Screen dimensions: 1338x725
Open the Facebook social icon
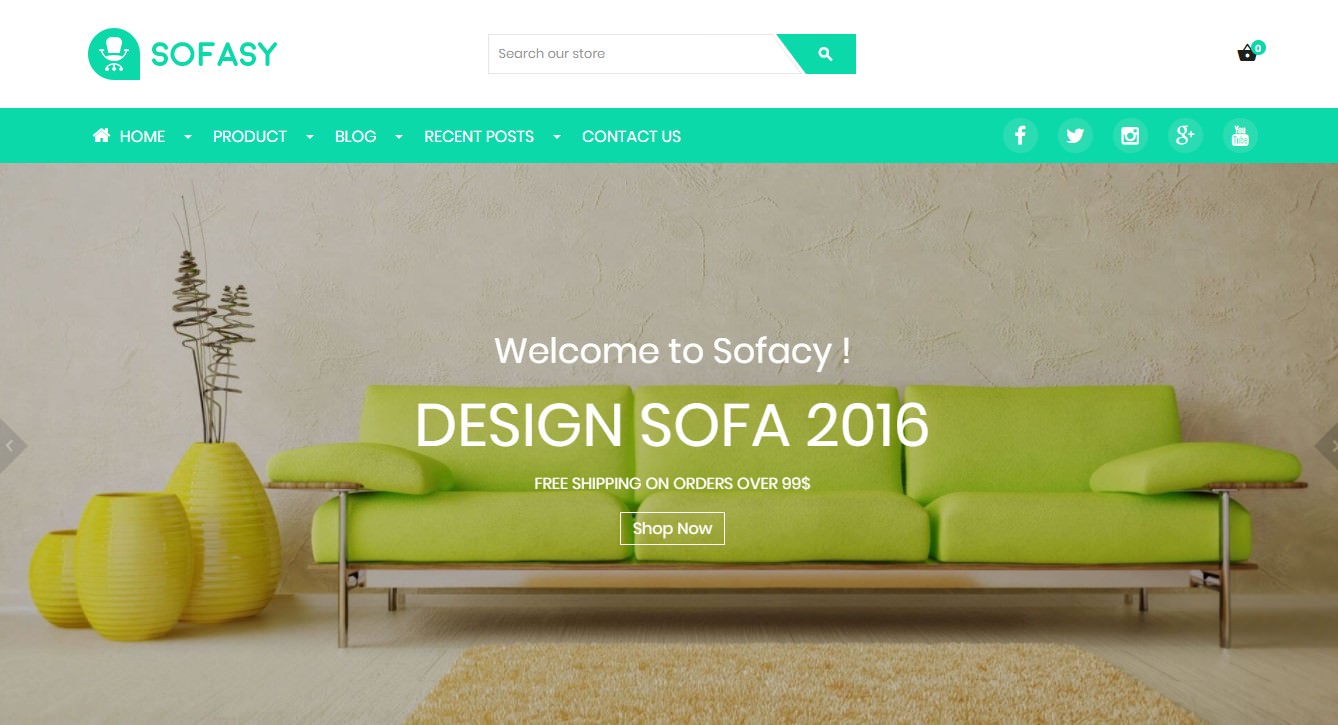click(x=1020, y=135)
